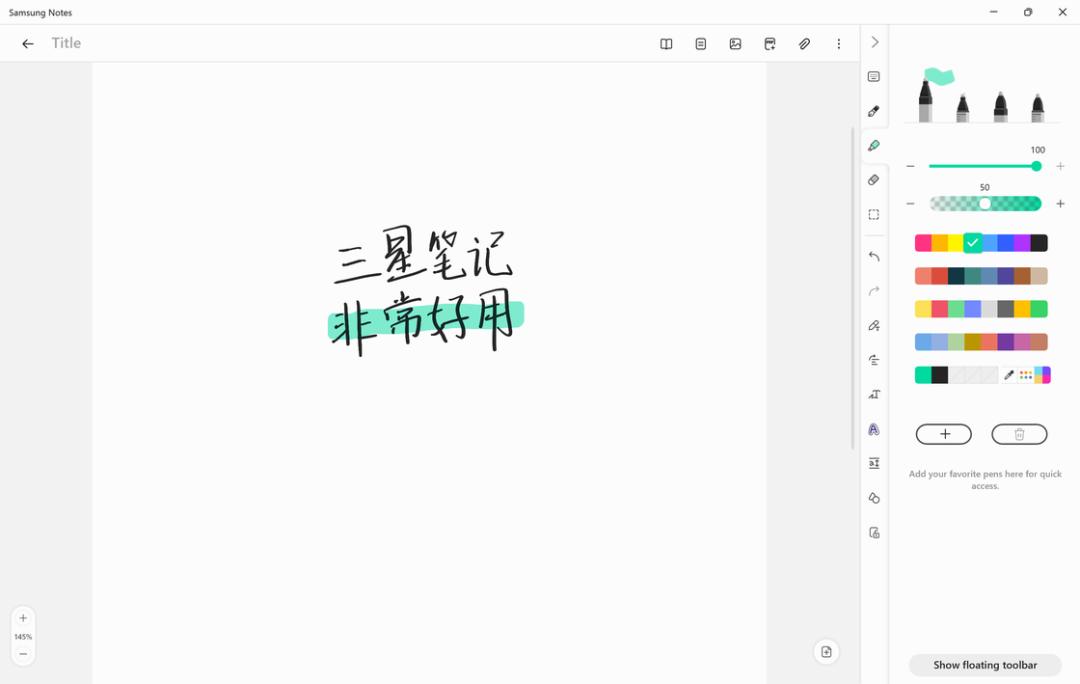This screenshot has width=1080, height=684.
Task: Pick the recent black swatch in bottom row
Action: point(939,375)
